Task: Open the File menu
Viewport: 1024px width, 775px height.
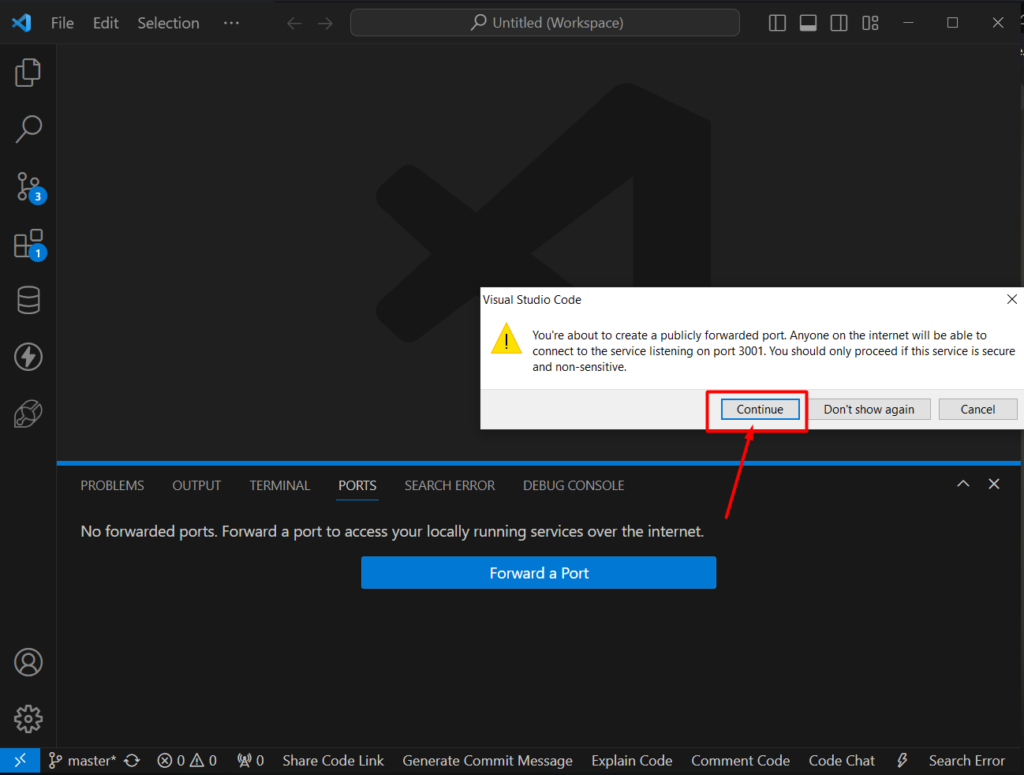Action: click(x=62, y=24)
